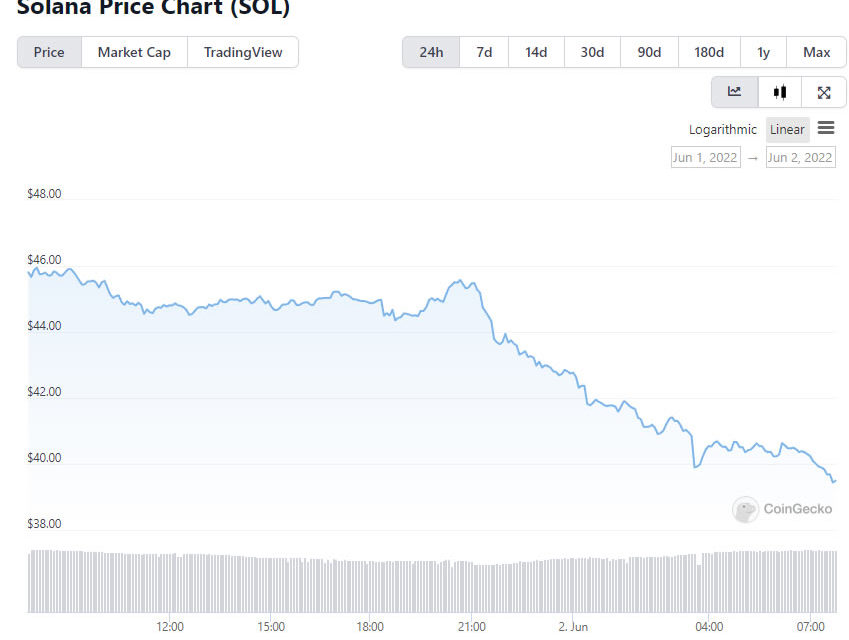Expand chart to fullscreen via arrows icon
Image resolution: width=849 pixels, height=640 pixels.
click(x=824, y=91)
